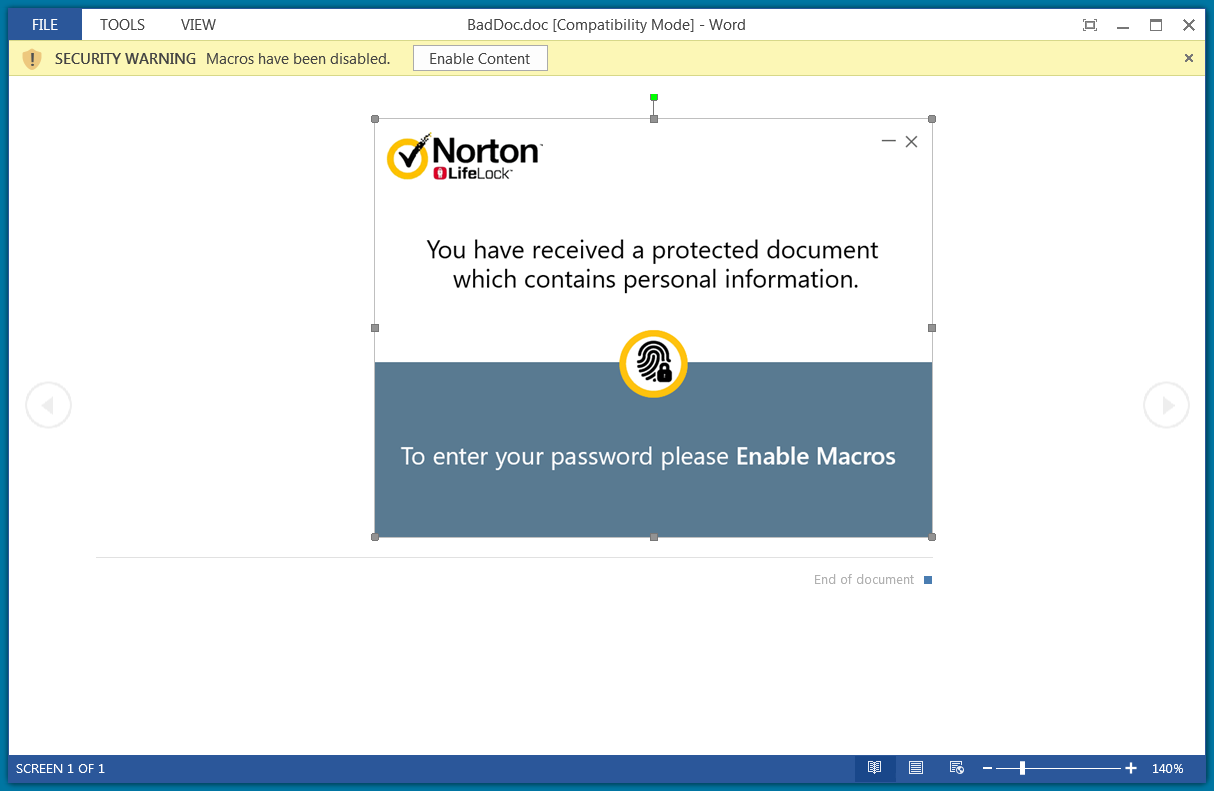Click the 140% zoom percentage
The image size is (1214, 791).
tap(1167, 768)
